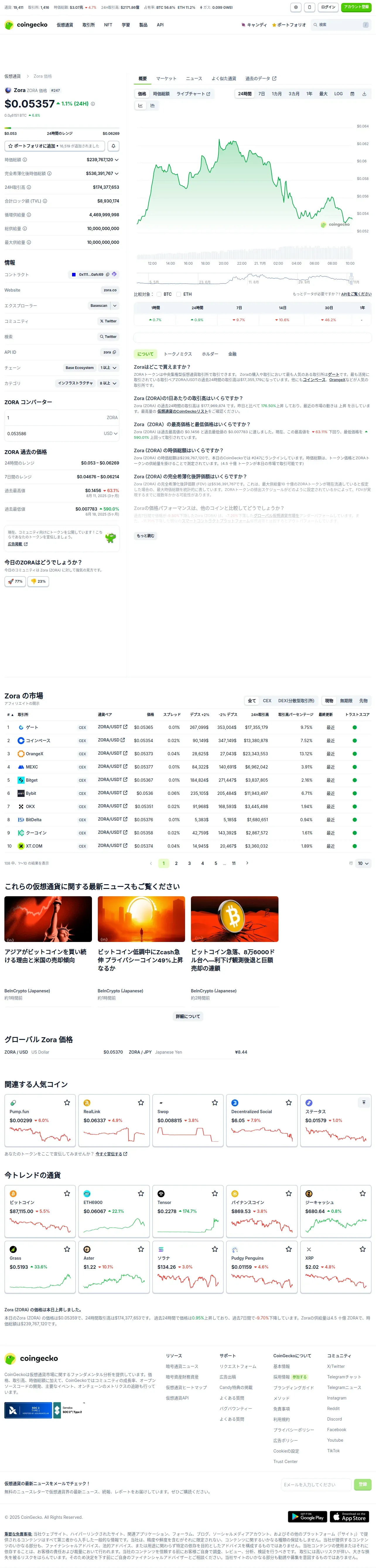Image resolution: width=376 pixels, height=1568 pixels.
Task: Open the settings gear icon in top bar
Action: tap(296, 7)
